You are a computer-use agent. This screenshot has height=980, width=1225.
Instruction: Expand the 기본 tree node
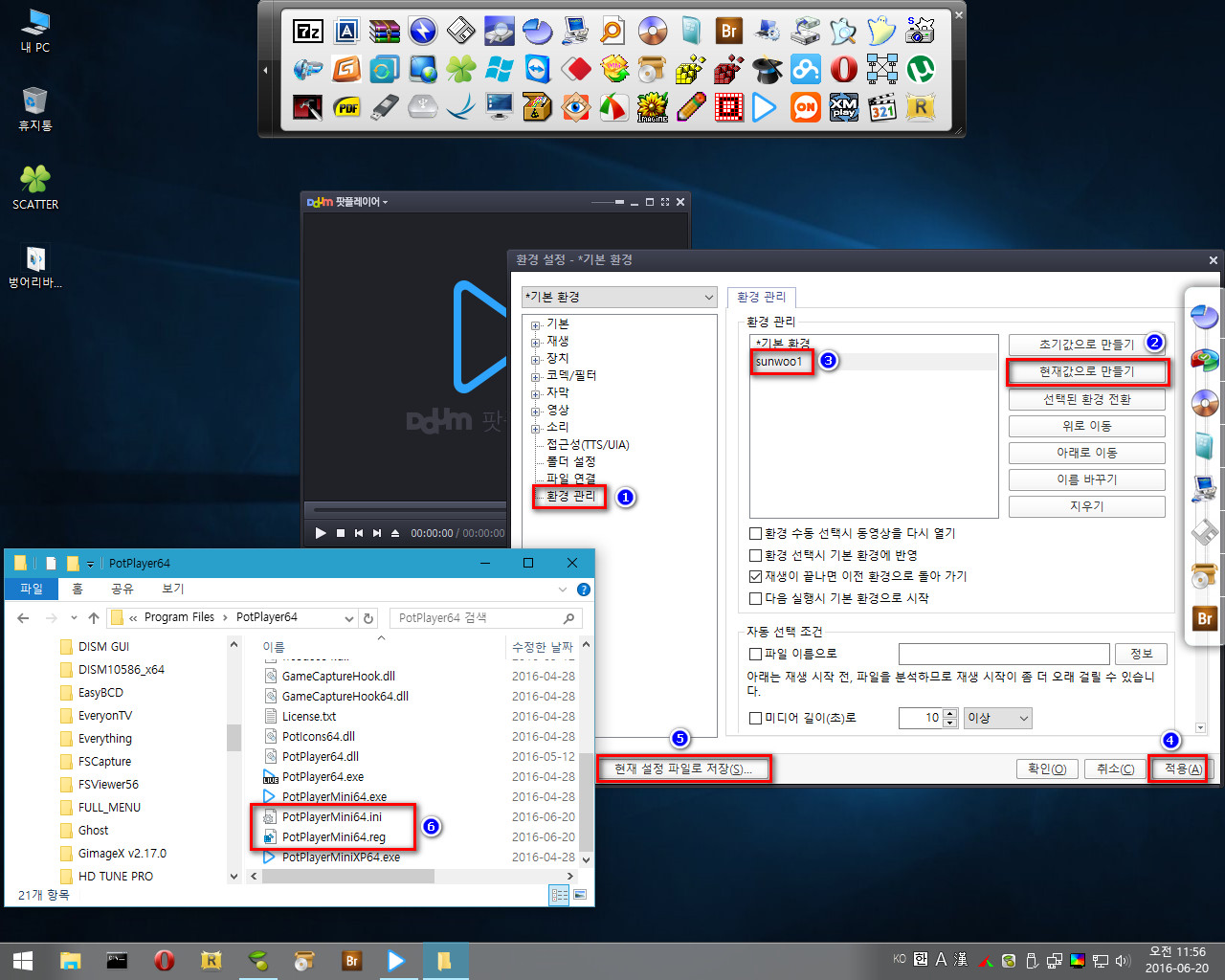(536, 325)
